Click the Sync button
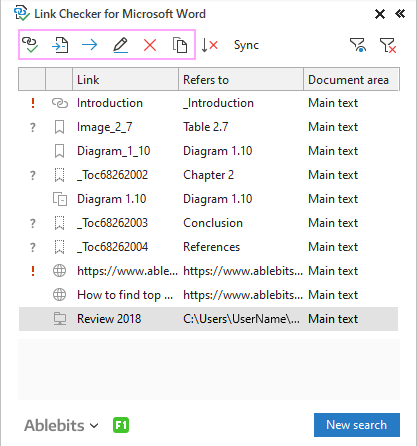The image size is (417, 446). 246,45
